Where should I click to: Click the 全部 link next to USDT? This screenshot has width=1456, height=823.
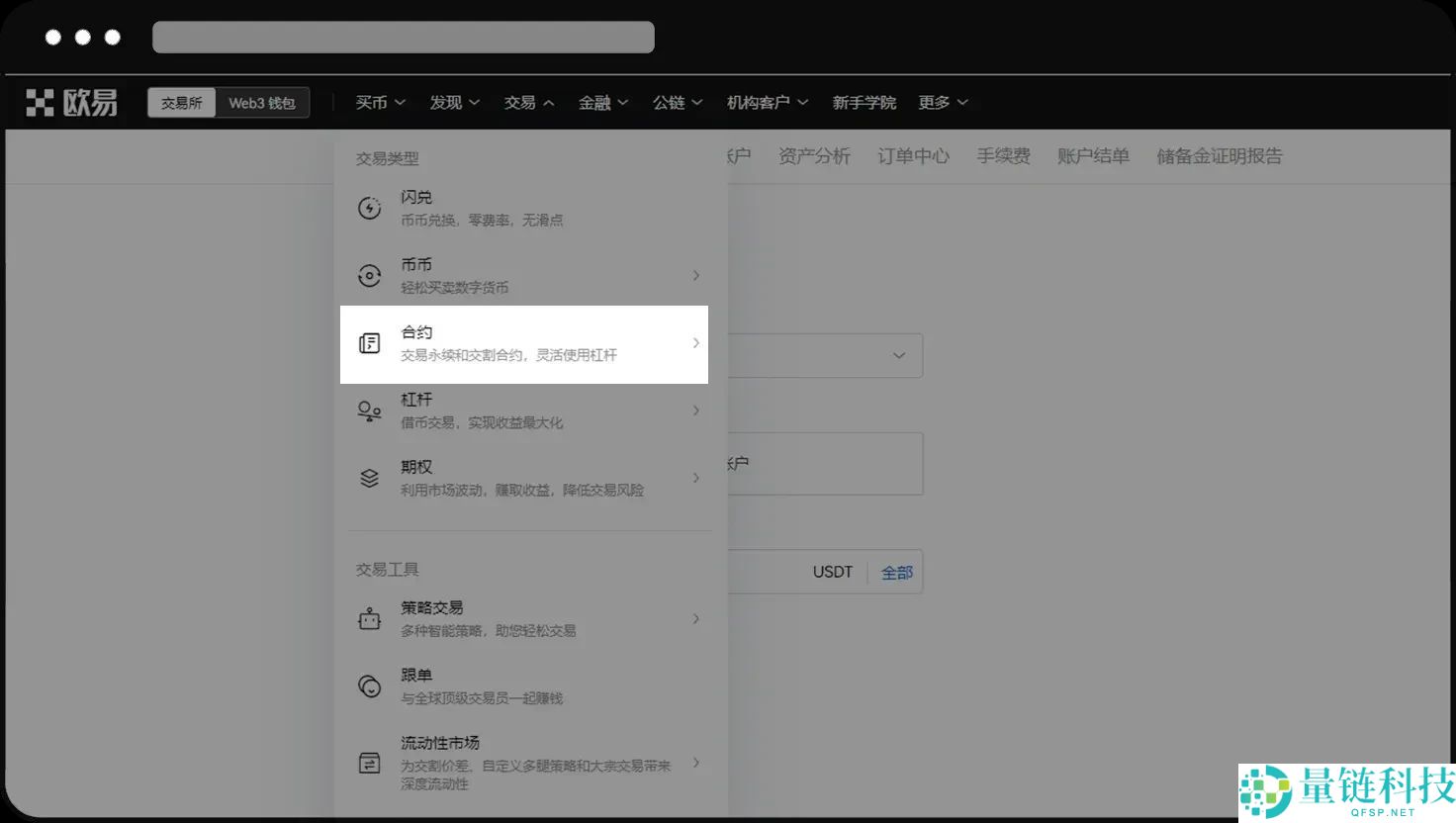[x=896, y=572]
